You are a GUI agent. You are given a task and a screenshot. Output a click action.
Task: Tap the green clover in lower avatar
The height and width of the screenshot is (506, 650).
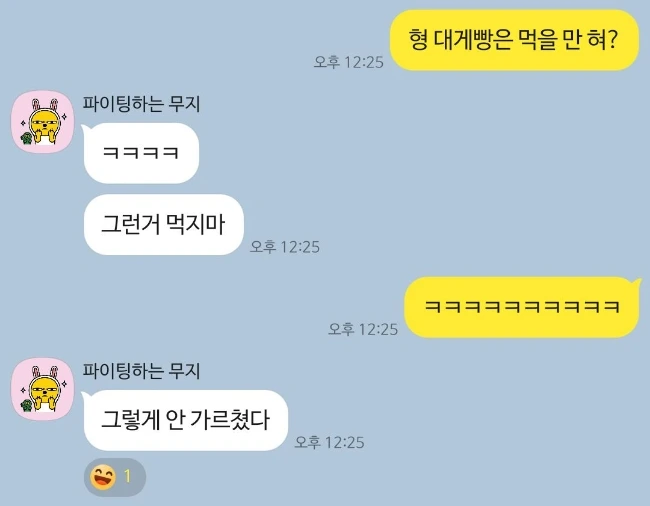click(27, 405)
